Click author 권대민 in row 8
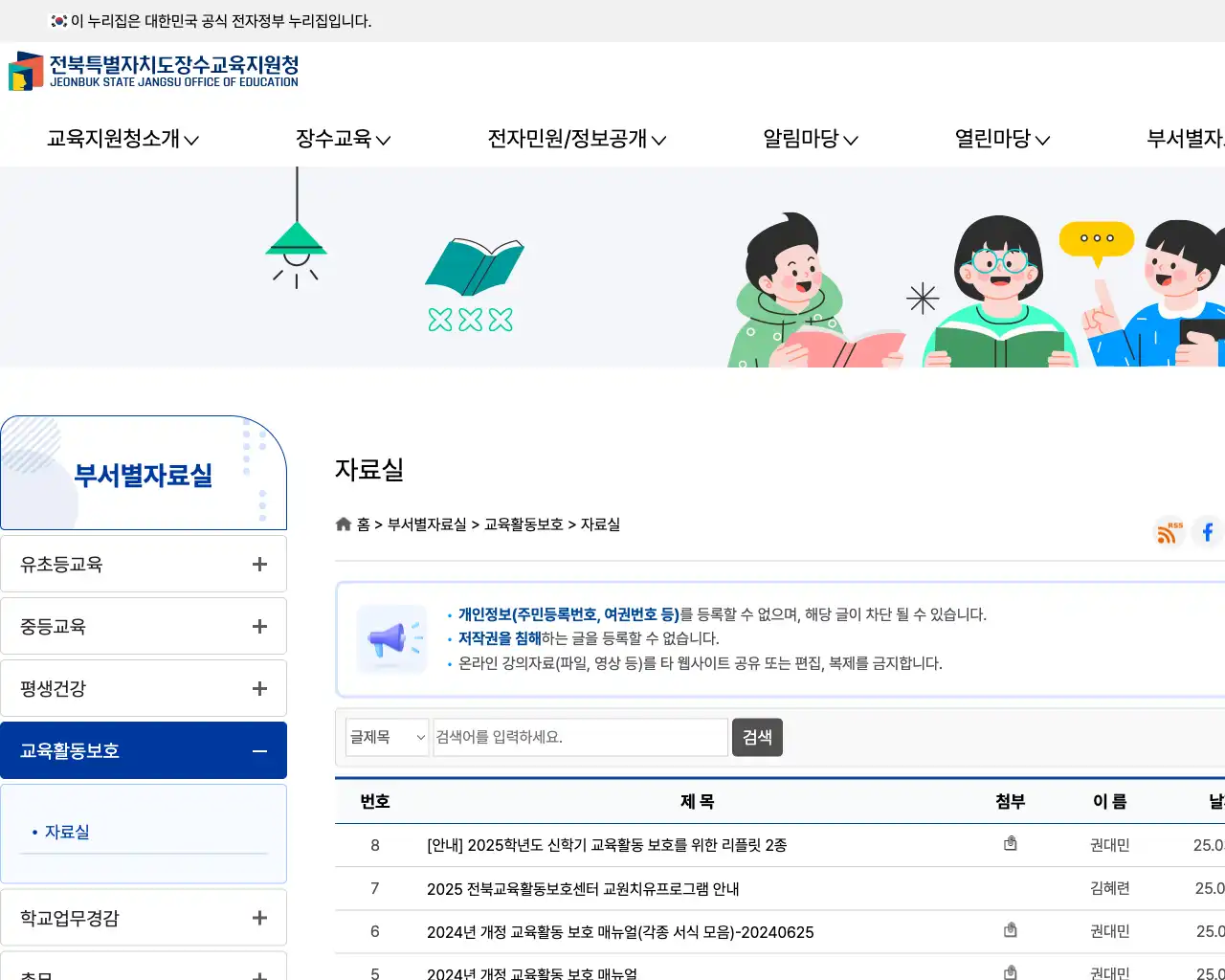This screenshot has width=1225, height=980. point(1110,845)
